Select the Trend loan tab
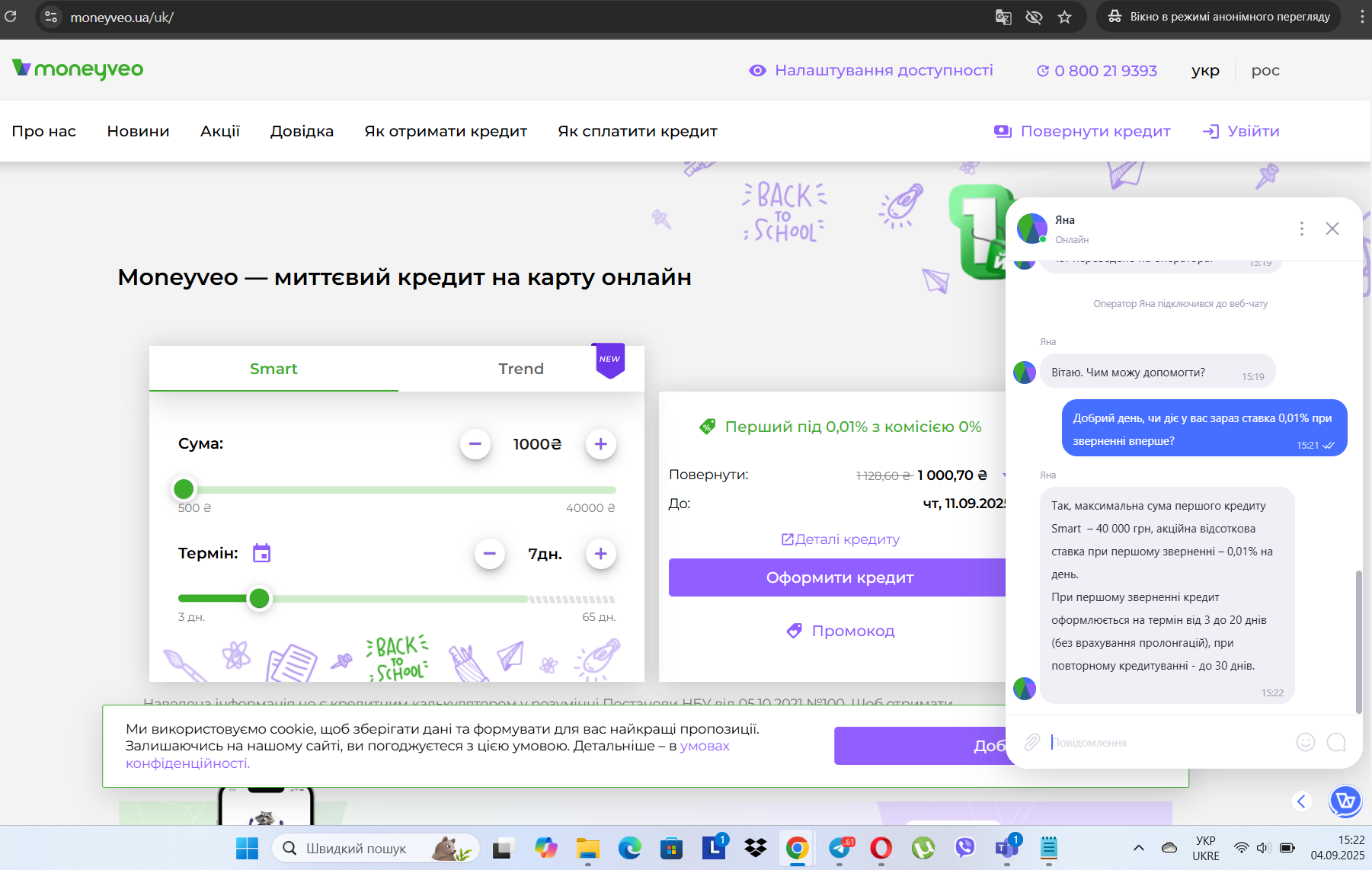1372x870 pixels. click(x=521, y=369)
